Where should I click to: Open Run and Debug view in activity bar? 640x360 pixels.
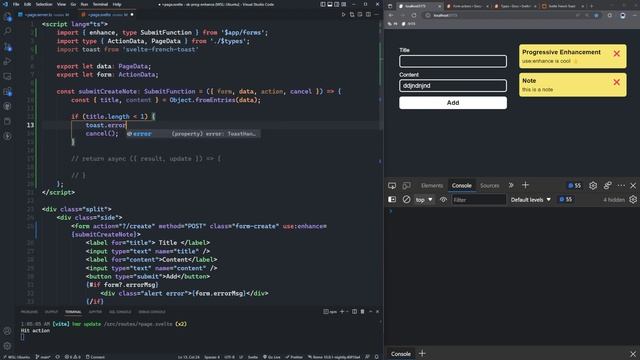[x=7, y=62]
